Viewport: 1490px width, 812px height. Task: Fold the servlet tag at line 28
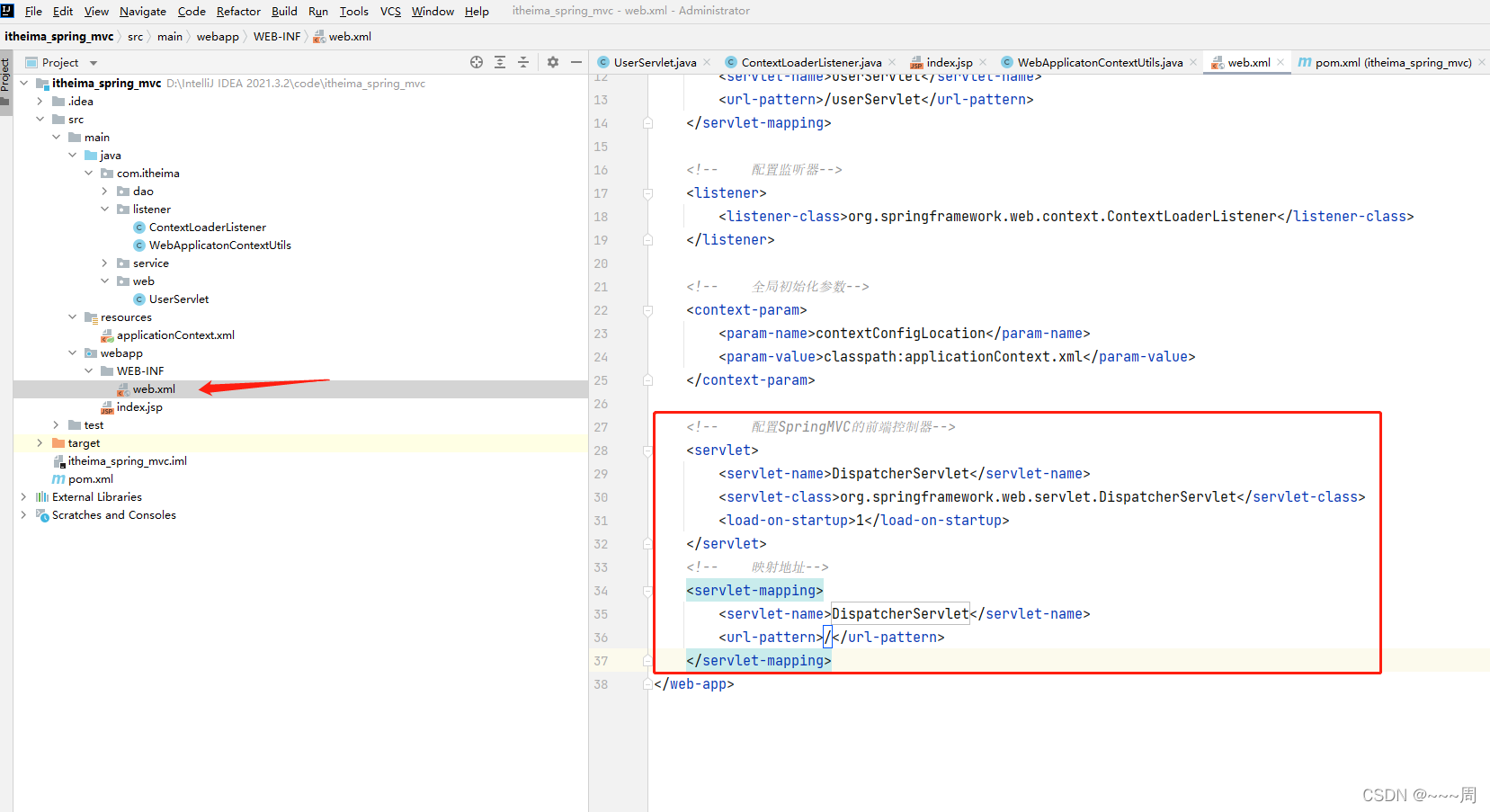[x=647, y=451]
